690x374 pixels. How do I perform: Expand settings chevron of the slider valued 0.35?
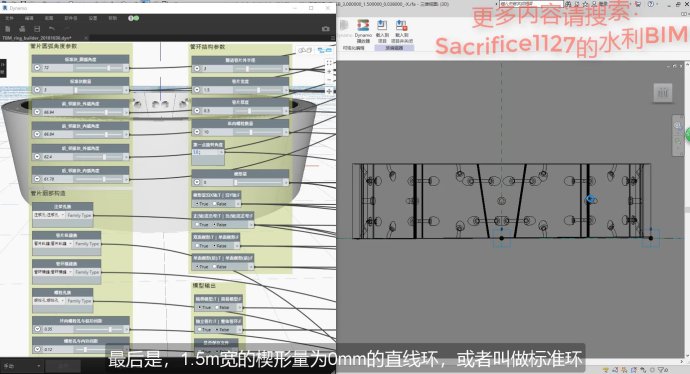point(37,329)
